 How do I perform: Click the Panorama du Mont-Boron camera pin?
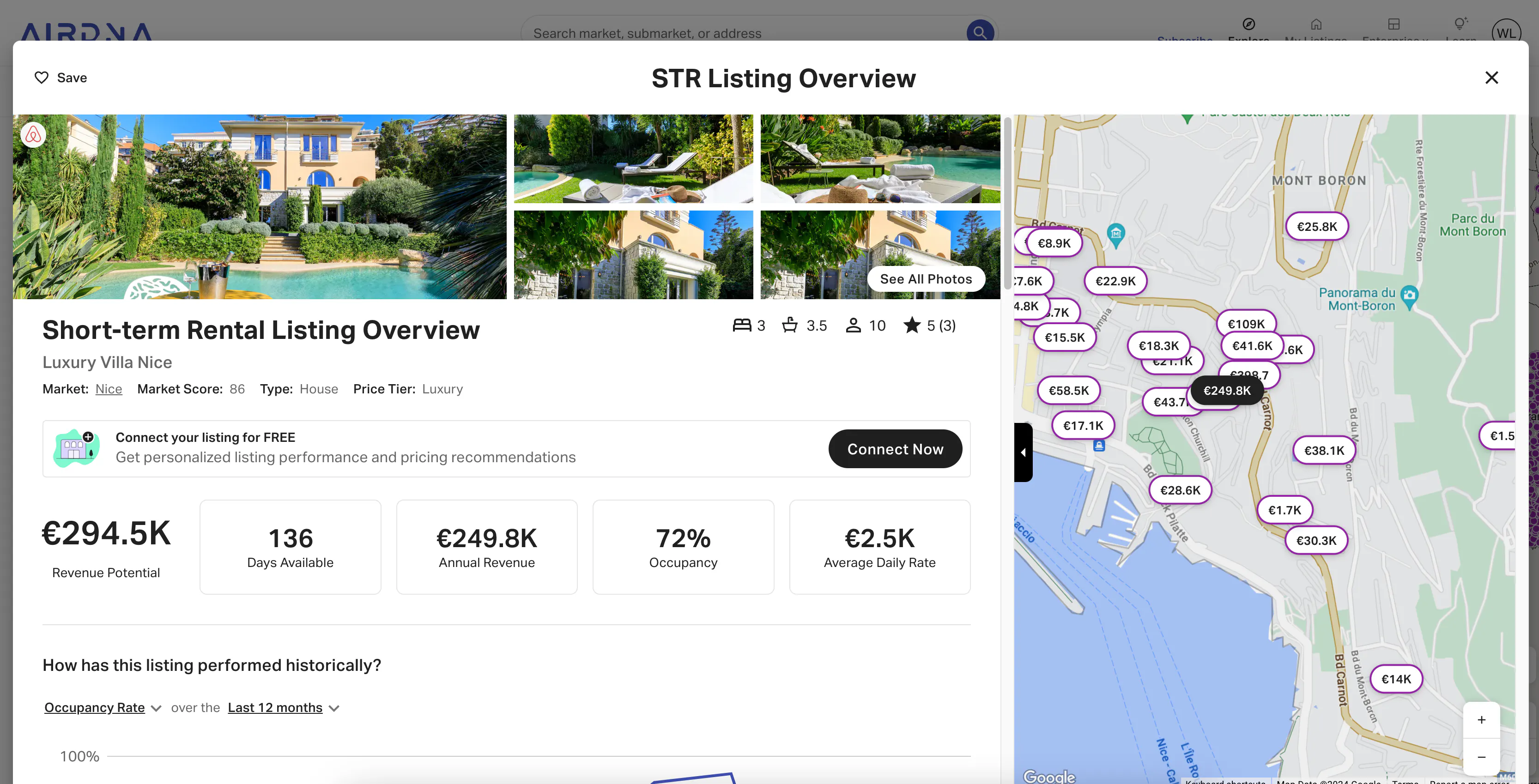point(1409,296)
